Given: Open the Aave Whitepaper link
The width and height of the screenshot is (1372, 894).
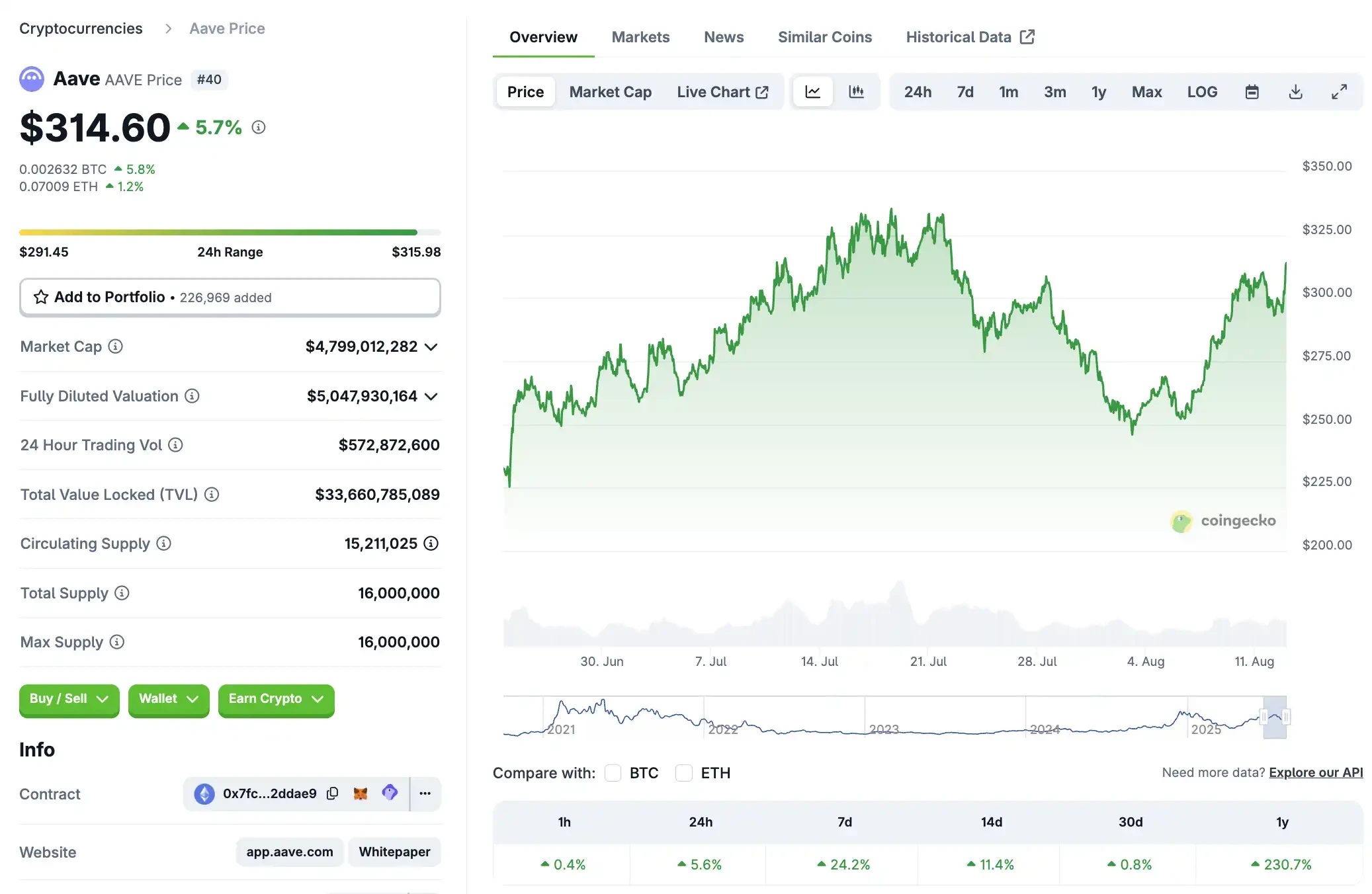Looking at the screenshot, I should pyautogui.click(x=394, y=852).
